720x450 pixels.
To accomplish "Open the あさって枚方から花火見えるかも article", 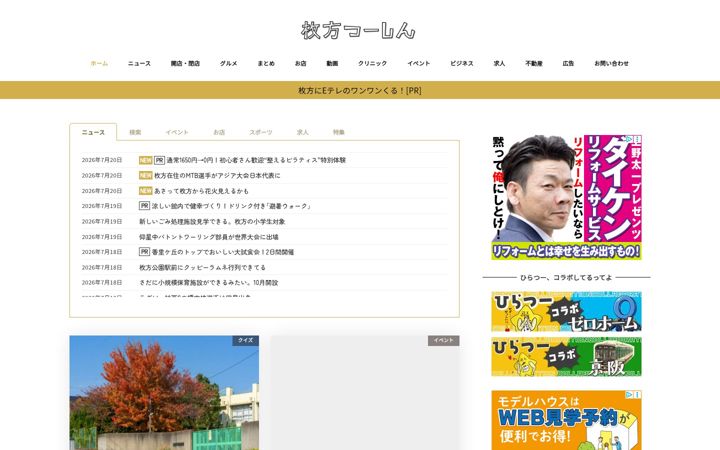I will [201, 191].
